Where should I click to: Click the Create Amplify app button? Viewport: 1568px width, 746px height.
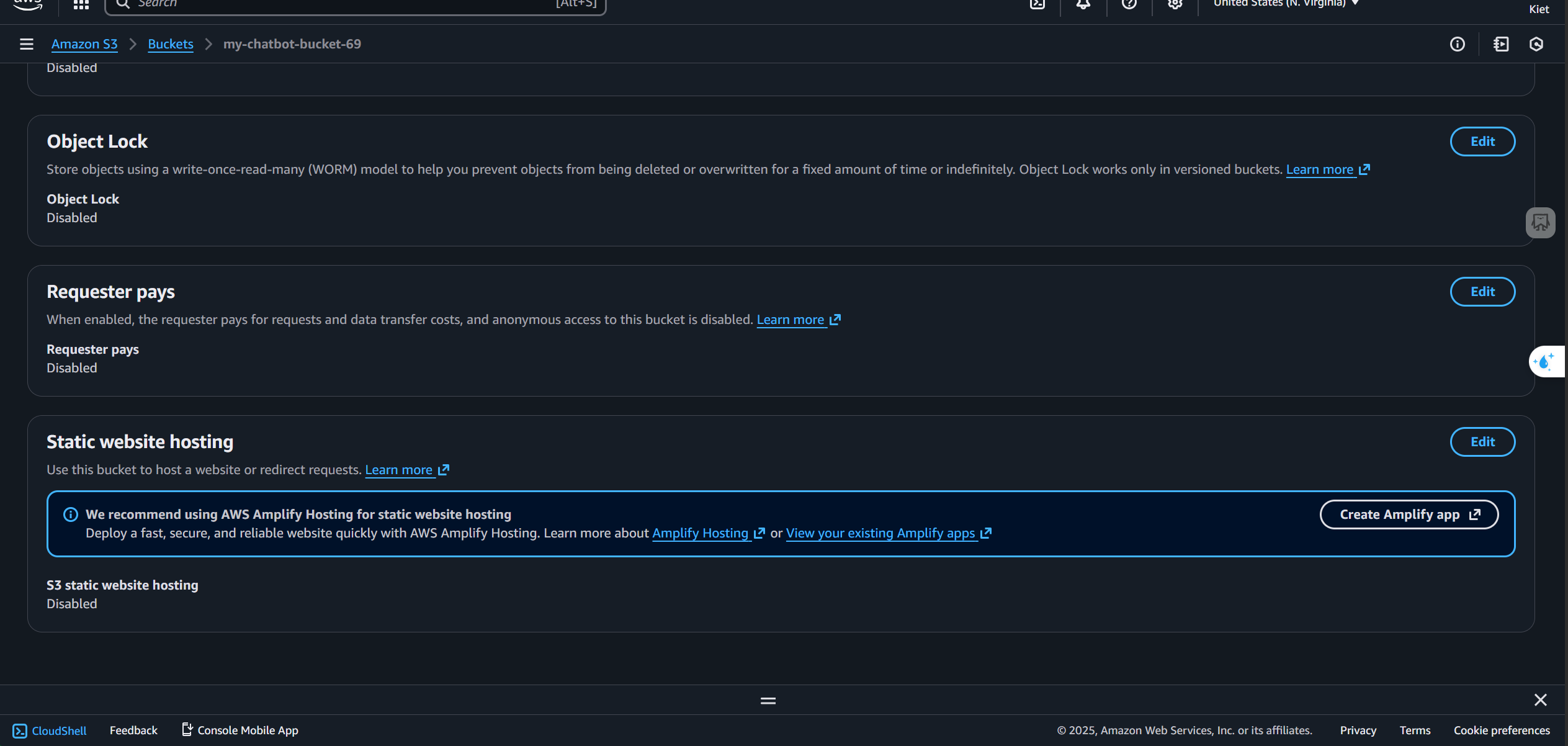pos(1408,515)
